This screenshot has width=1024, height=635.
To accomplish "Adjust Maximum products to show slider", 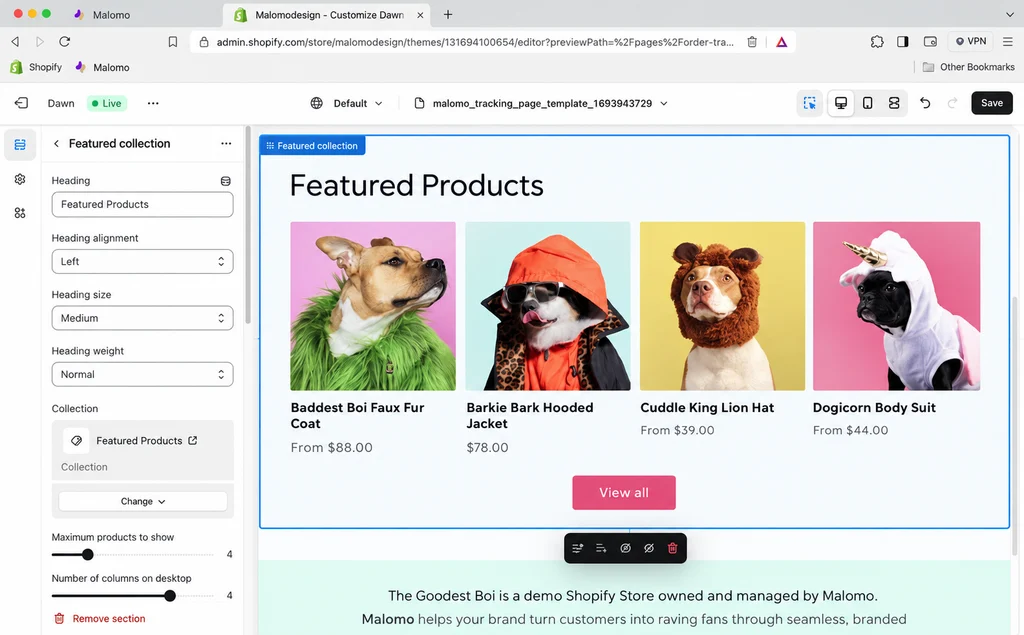I will (88, 555).
